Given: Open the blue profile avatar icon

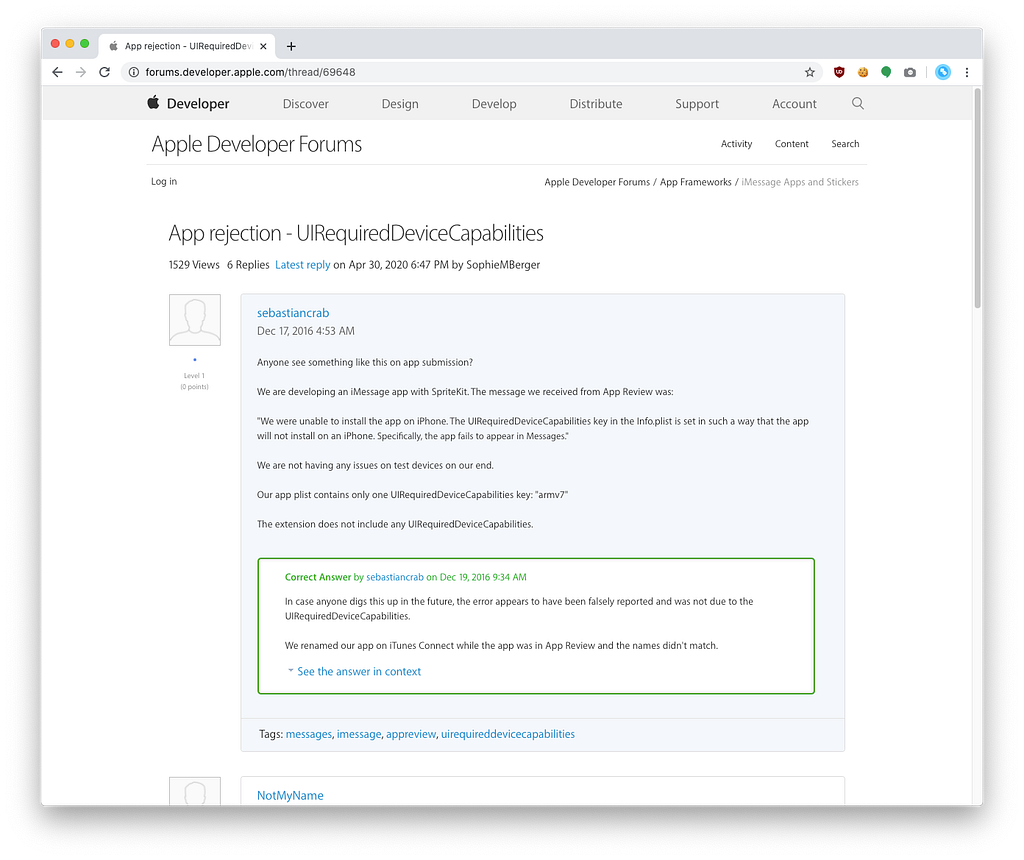Looking at the screenshot, I should [942, 72].
